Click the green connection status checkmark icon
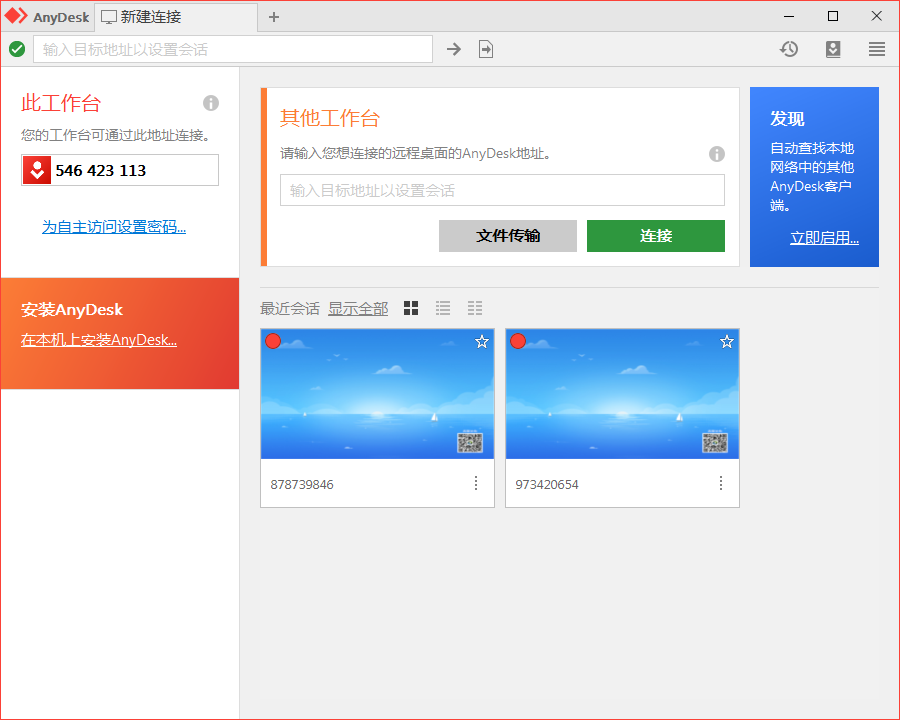 click(x=17, y=49)
